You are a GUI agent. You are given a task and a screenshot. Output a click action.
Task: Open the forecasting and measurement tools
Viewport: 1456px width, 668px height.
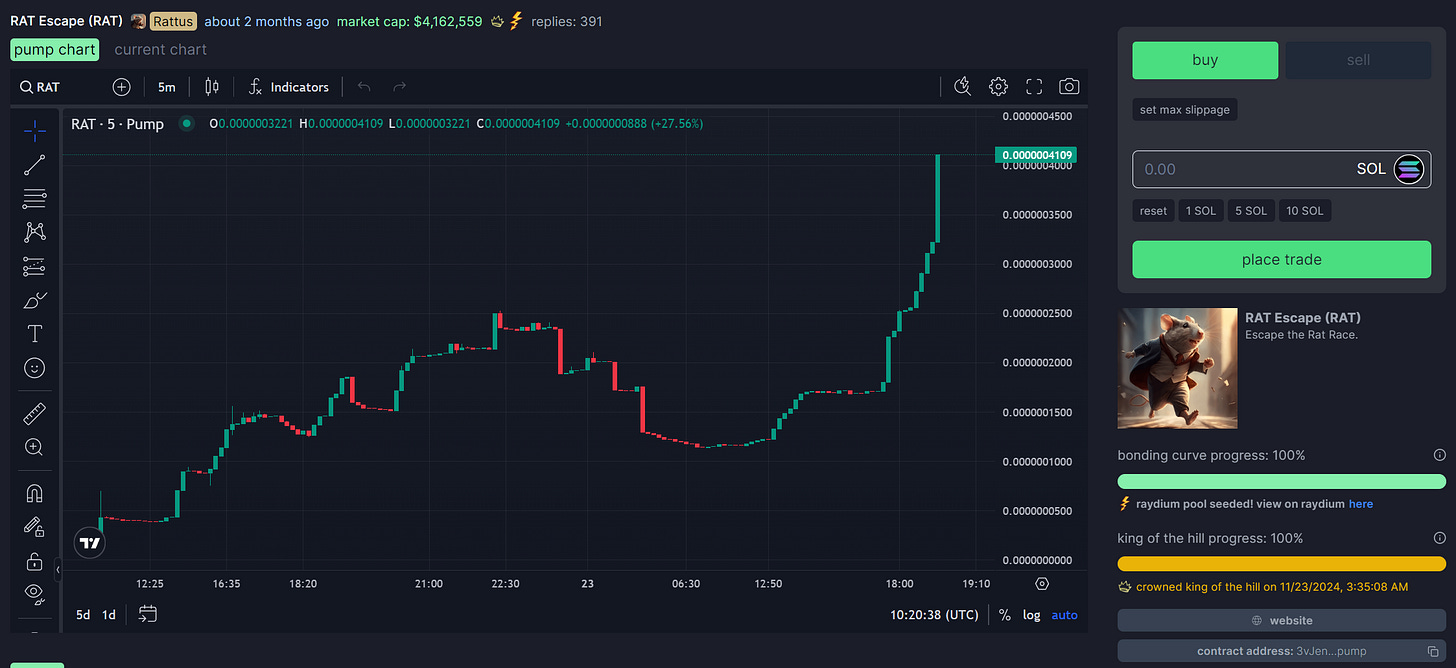click(x=34, y=266)
